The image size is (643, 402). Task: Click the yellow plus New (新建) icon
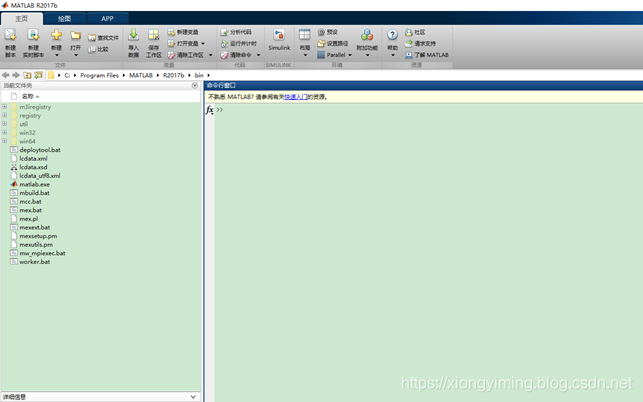(56, 35)
